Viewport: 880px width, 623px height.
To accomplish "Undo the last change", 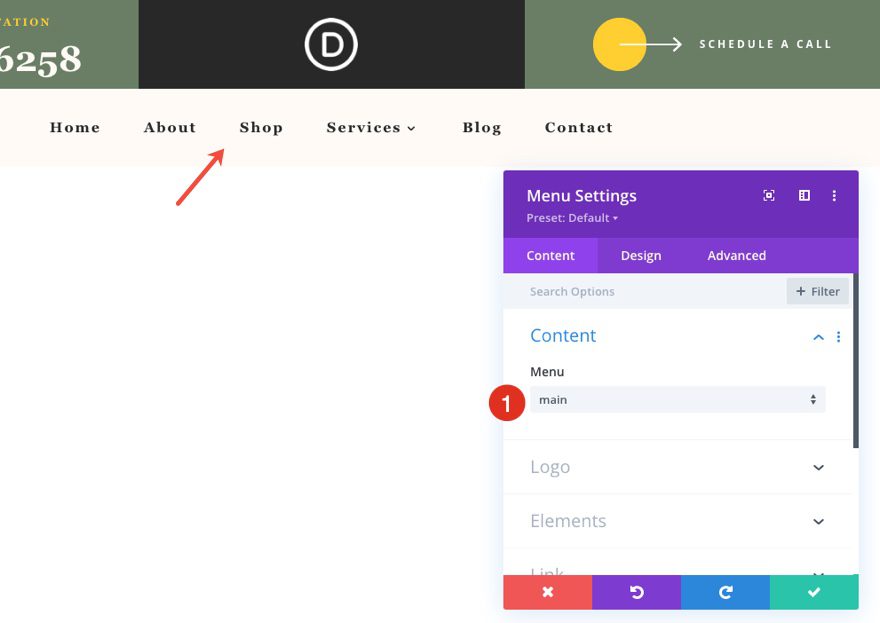I will [636, 592].
